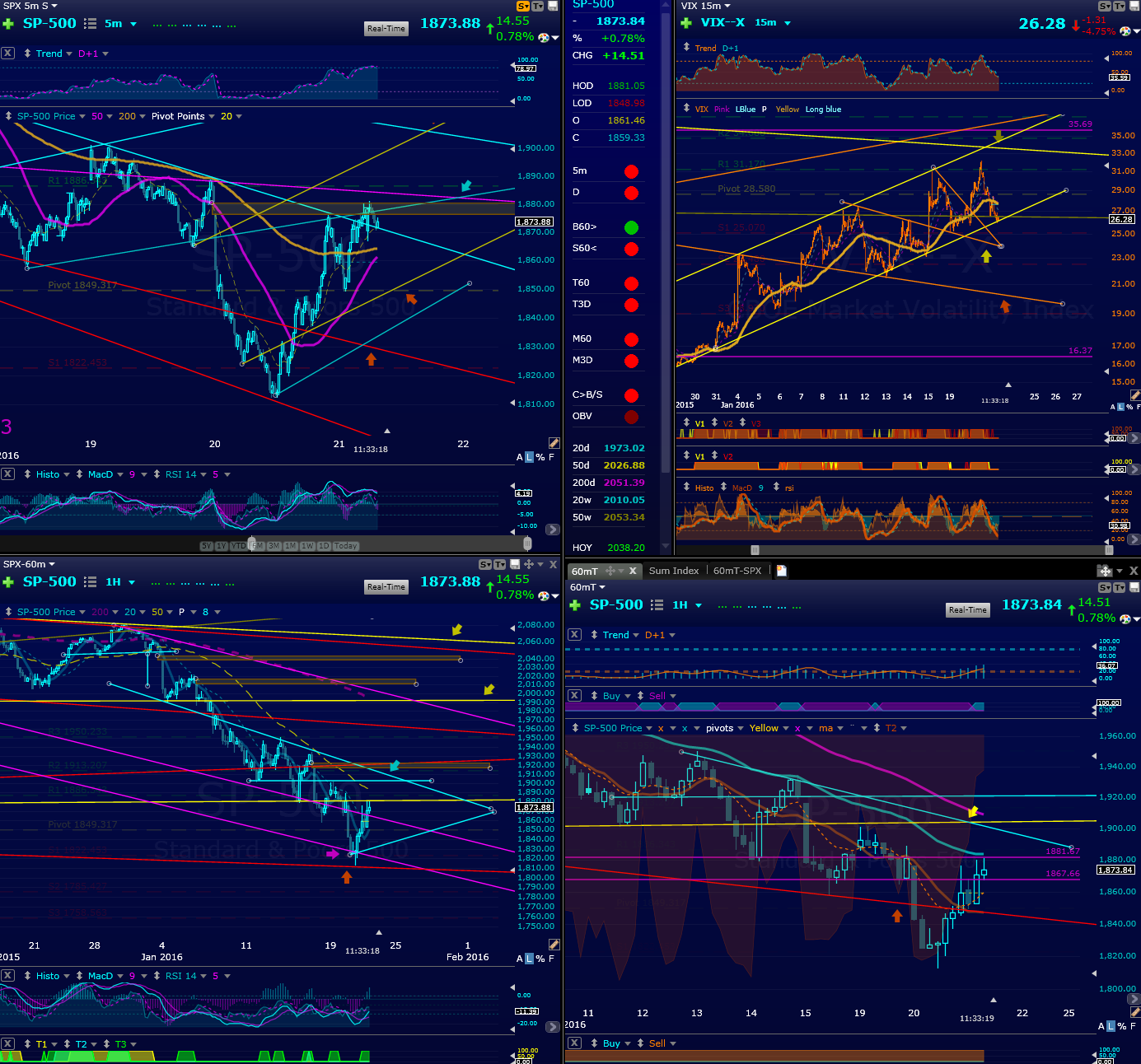
Task: Click color palette icon in SPX-60m chart
Action: click(x=544, y=596)
